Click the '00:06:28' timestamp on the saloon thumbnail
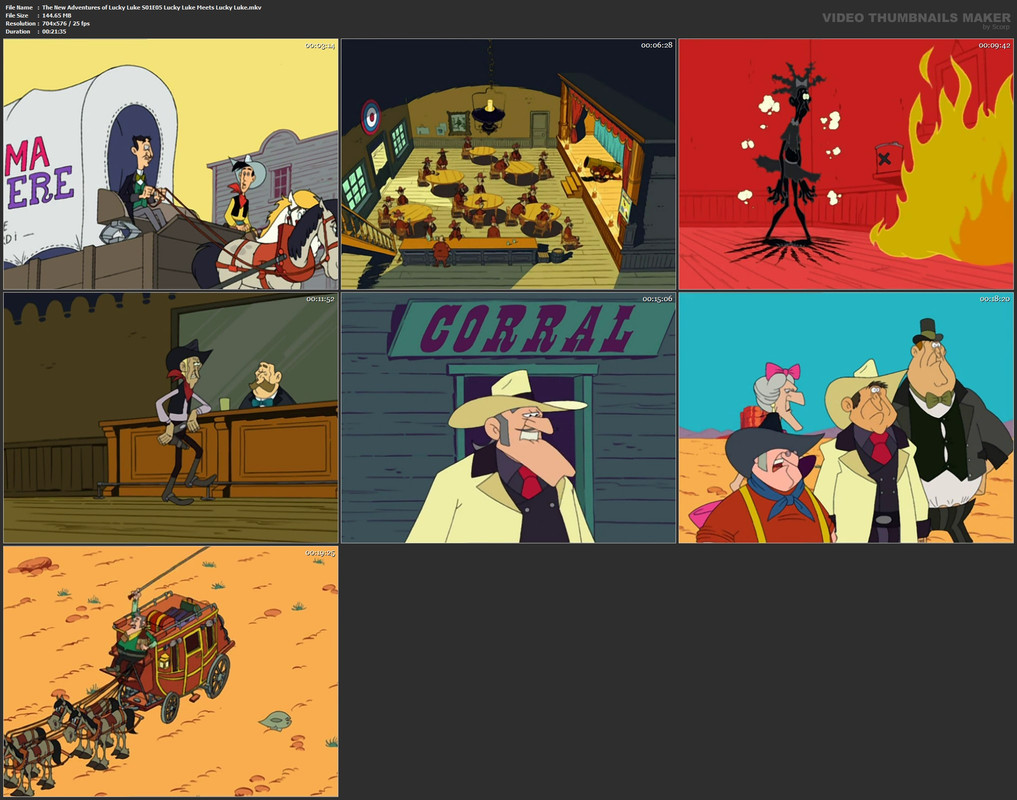The image size is (1017, 800). [656, 45]
